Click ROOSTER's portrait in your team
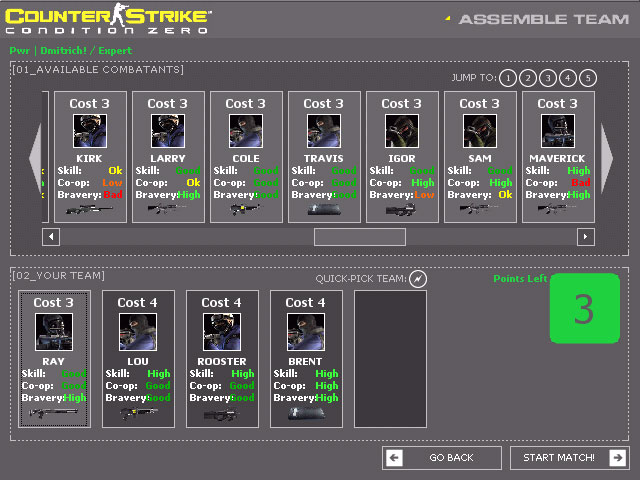640x480 pixels. pyautogui.click(x=222, y=332)
